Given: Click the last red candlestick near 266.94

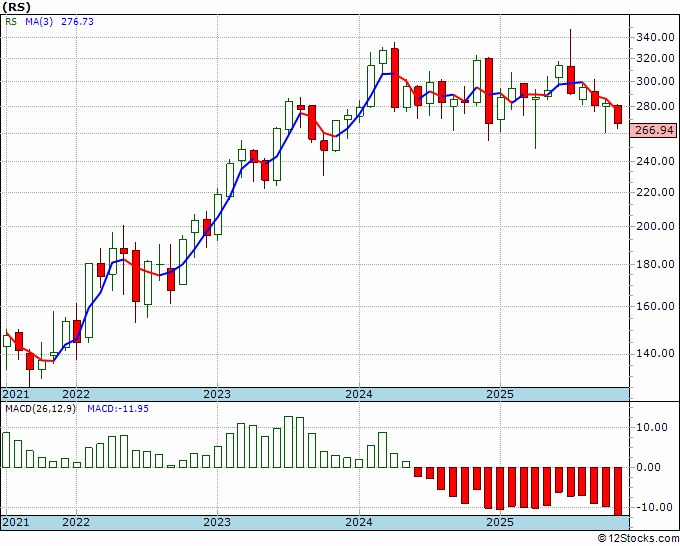Looking at the screenshot, I should tap(618, 115).
